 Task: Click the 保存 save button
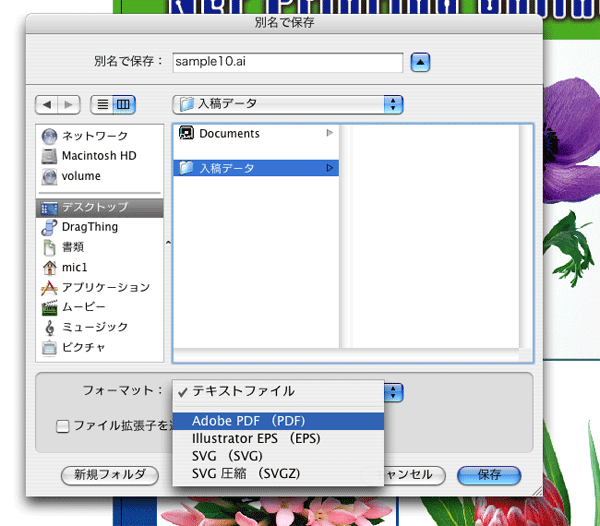[489, 475]
